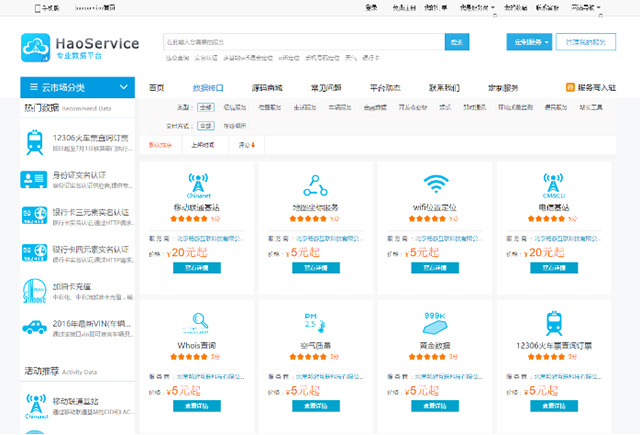Select the car VIN lookup sidebar icon
The width and height of the screenshot is (640, 435).
pyautogui.click(x=34, y=327)
